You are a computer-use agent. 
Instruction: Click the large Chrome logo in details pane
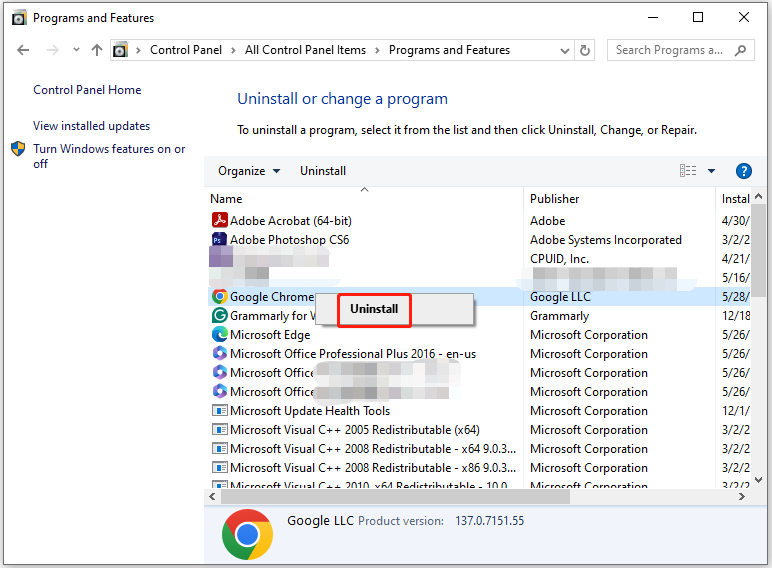pos(247,535)
